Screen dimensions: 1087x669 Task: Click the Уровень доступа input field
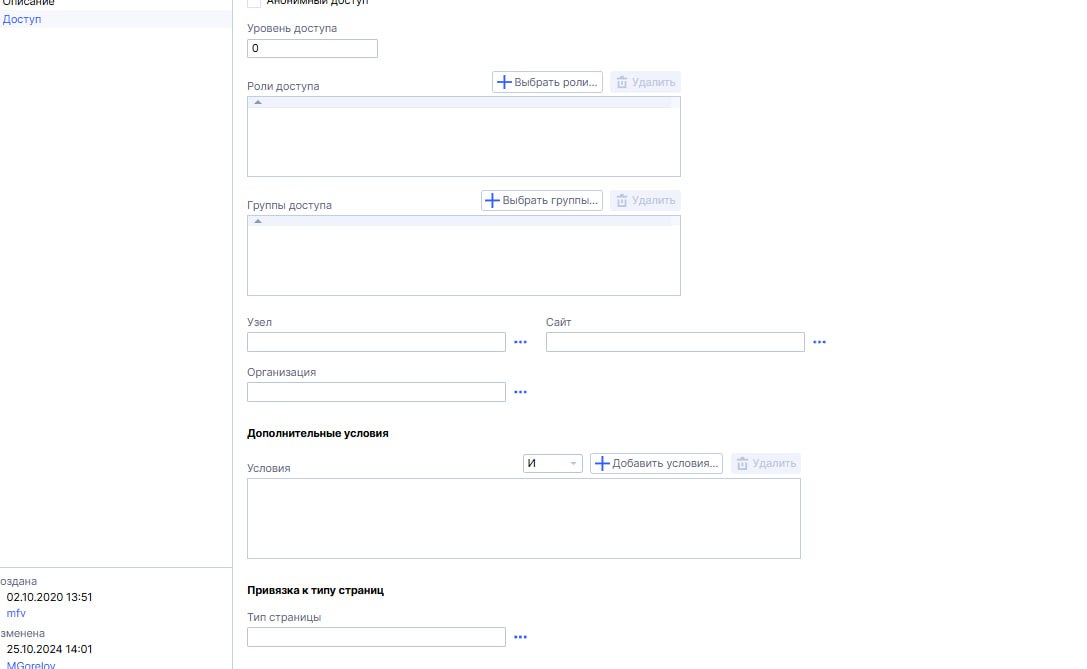click(312, 48)
